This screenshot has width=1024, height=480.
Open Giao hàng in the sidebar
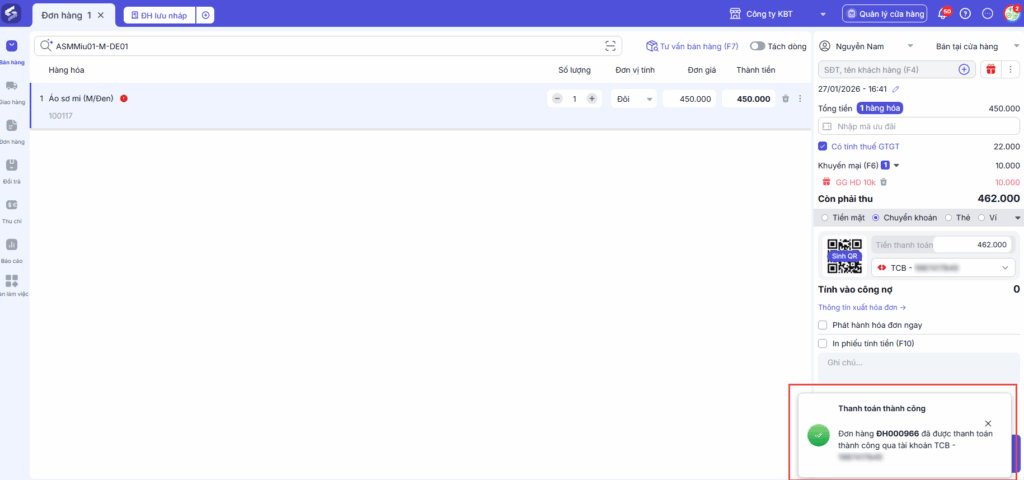pos(12,92)
